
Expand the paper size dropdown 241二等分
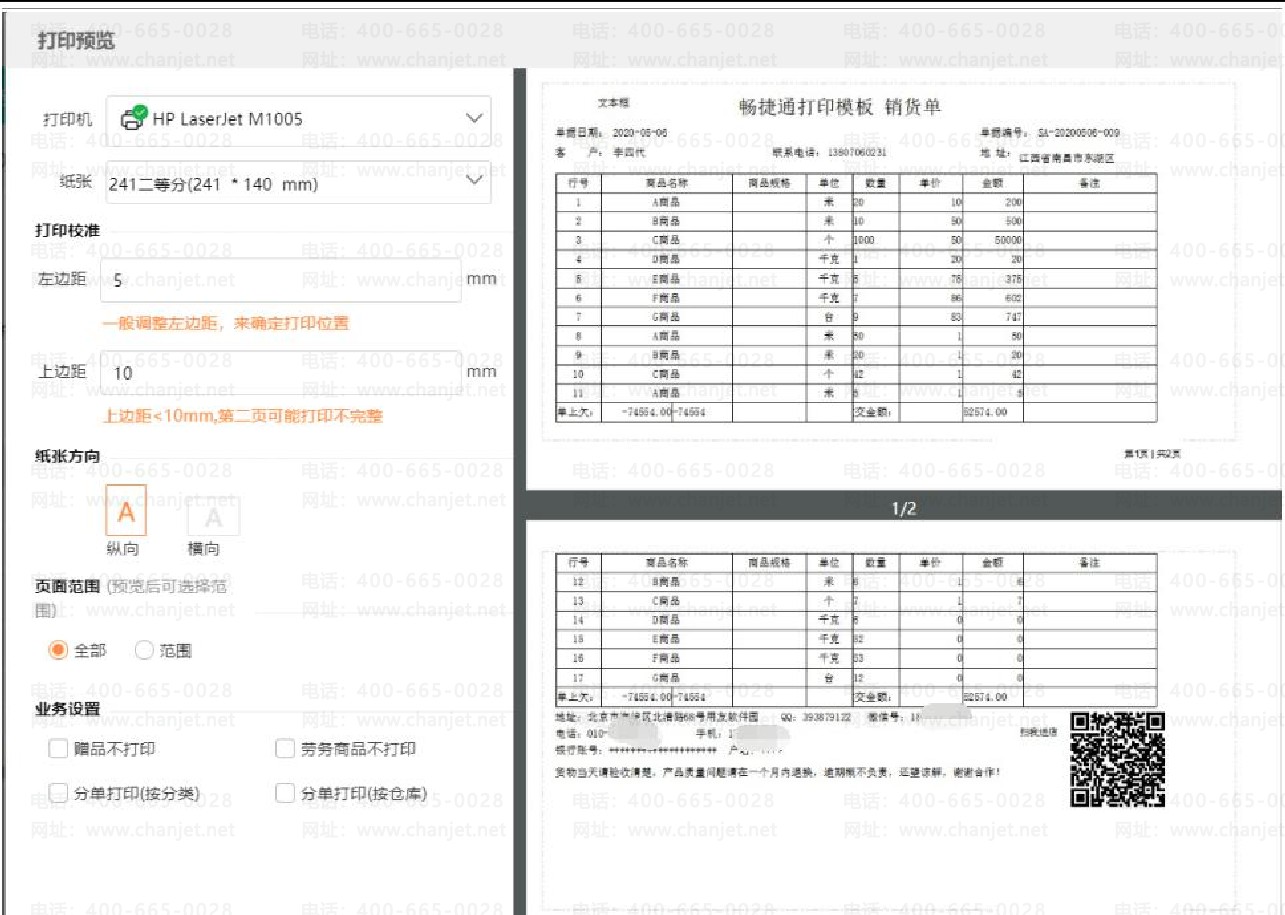298,182
